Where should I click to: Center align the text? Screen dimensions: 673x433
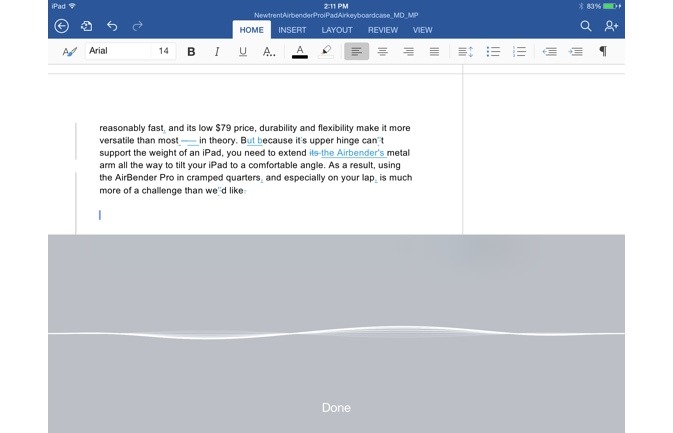[382, 51]
